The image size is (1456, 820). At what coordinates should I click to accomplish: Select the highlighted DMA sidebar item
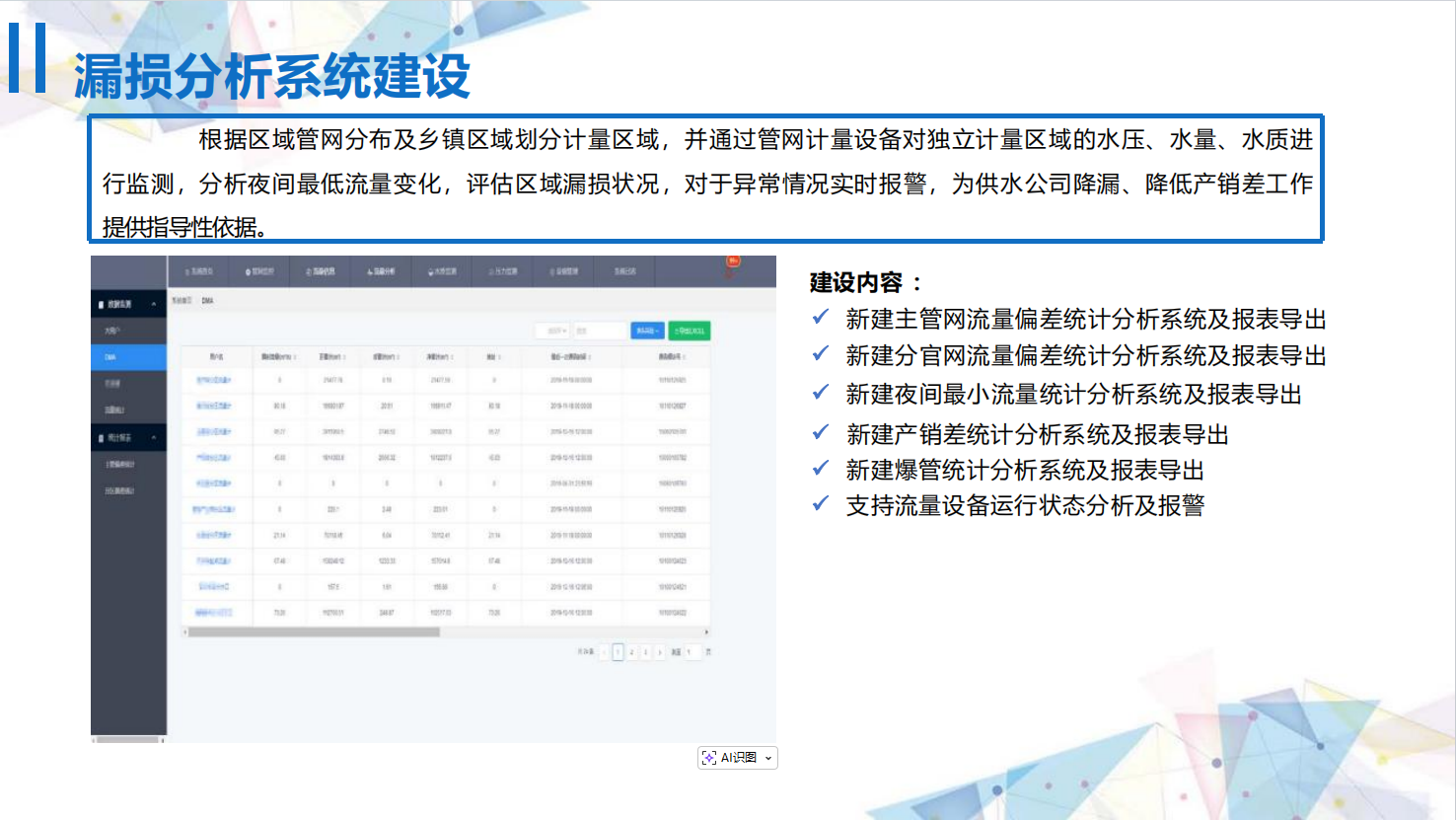pyautogui.click(x=128, y=357)
